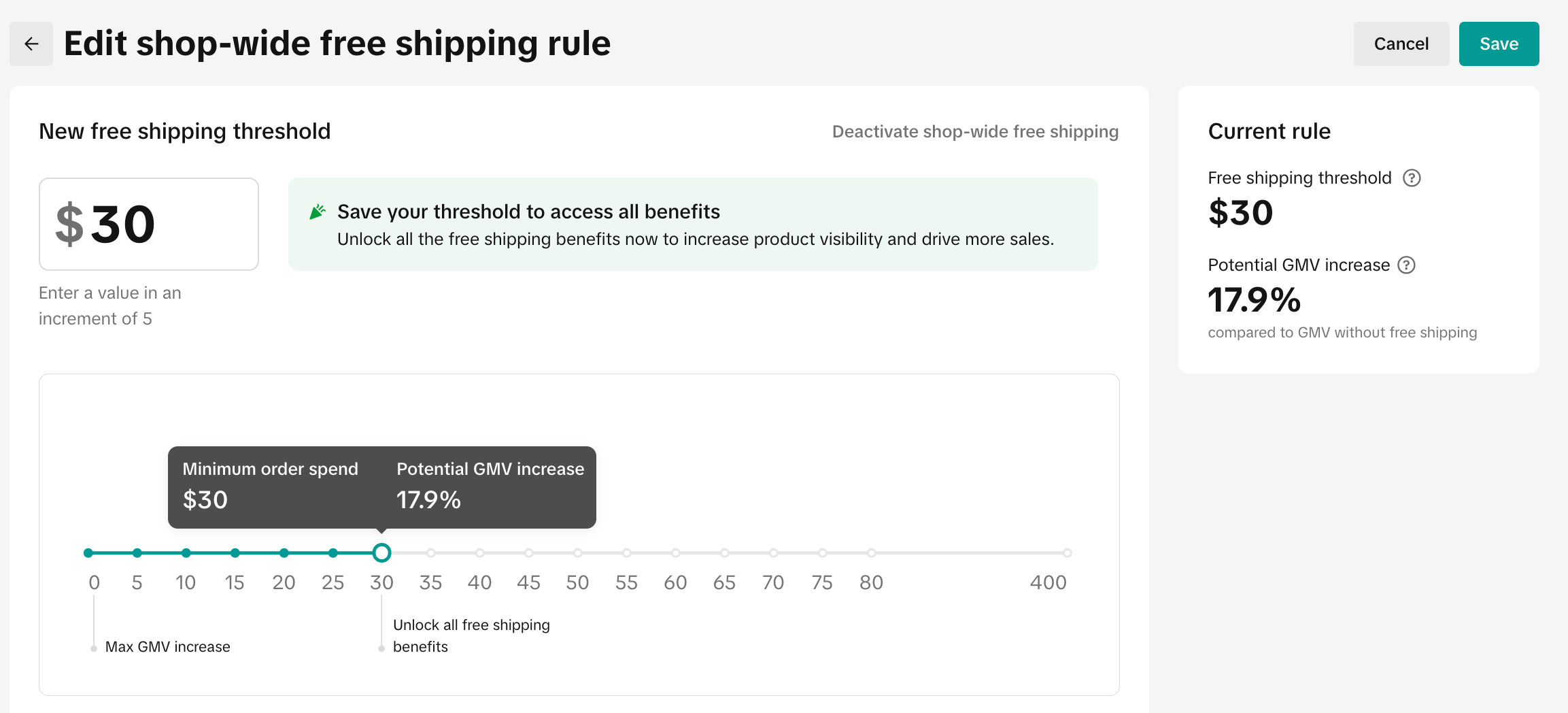Click the slider handle at 30
Image resolution: width=1568 pixels, height=713 pixels.
coord(382,553)
